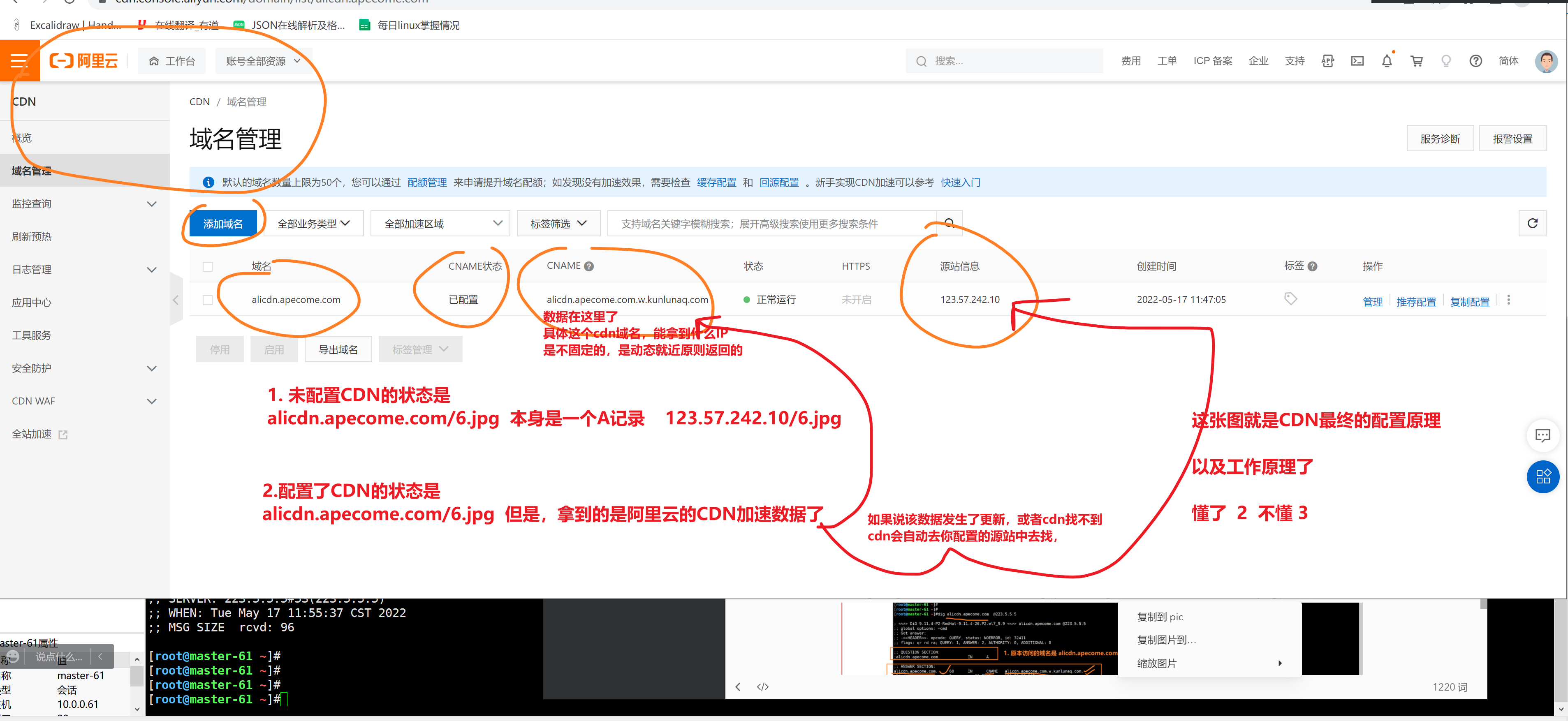Open the search magnifier in top bar
The height and width of the screenshot is (721, 1568).
click(x=921, y=61)
